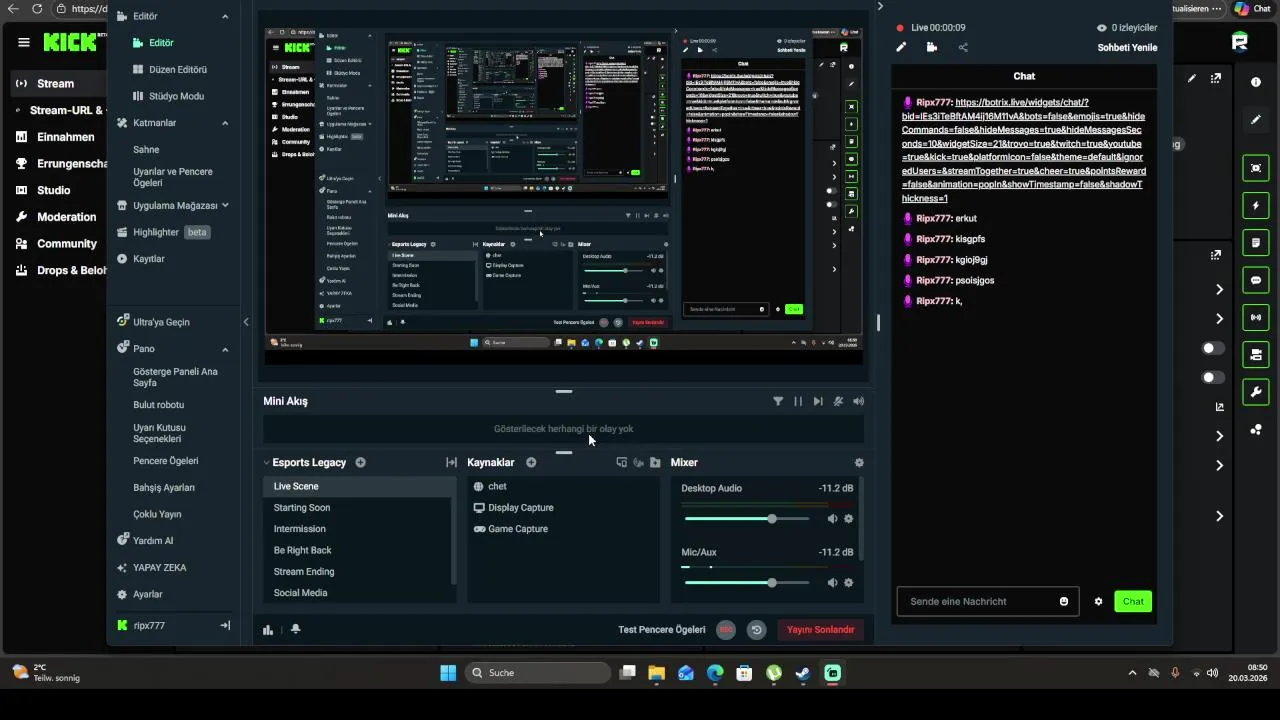This screenshot has width=1280, height=720.
Task: Select the Display Capture source
Action: (520, 508)
